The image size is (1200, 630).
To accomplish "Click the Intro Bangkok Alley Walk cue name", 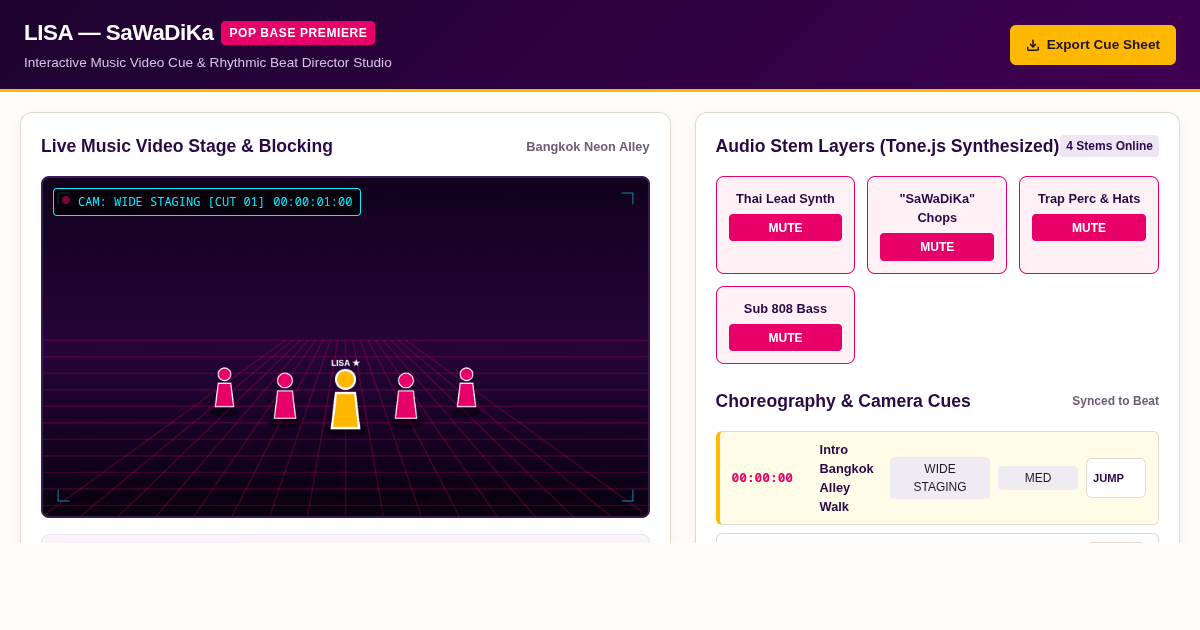I will tap(847, 478).
